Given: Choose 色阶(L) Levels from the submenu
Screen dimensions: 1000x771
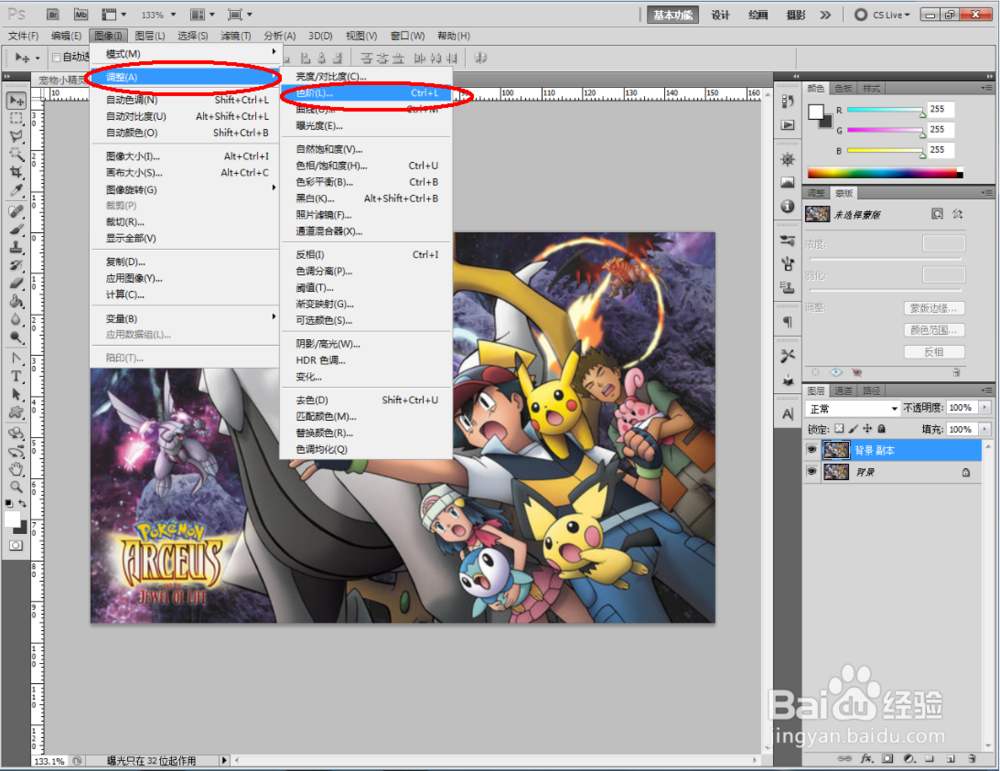Looking at the screenshot, I should (366, 93).
